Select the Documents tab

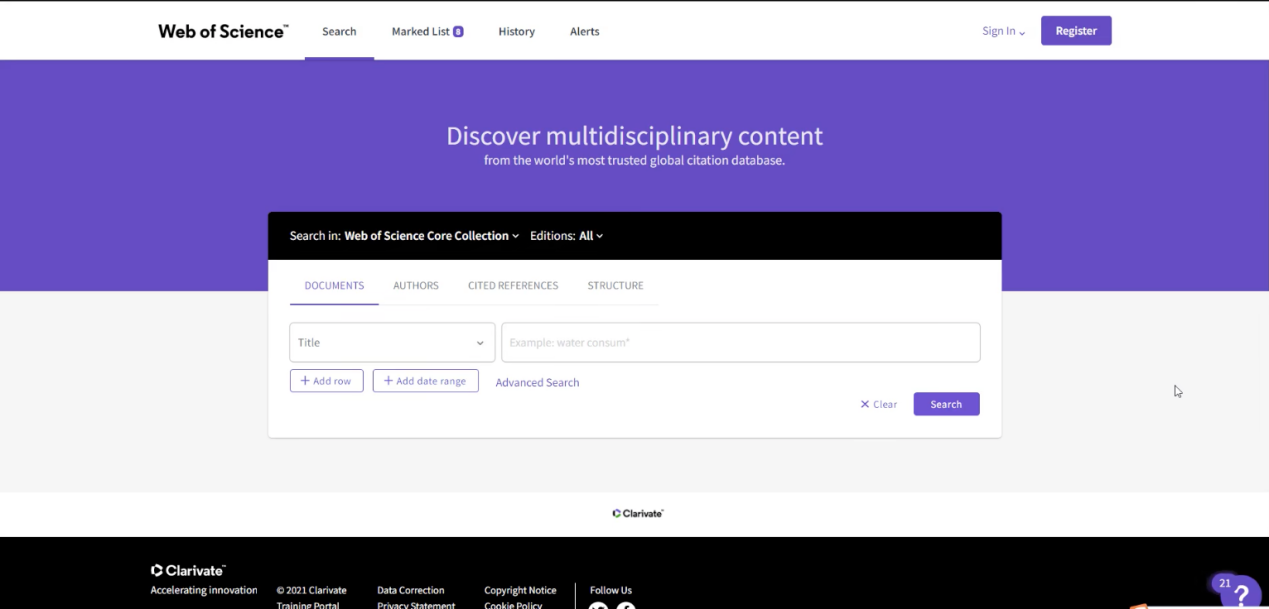[x=334, y=286]
